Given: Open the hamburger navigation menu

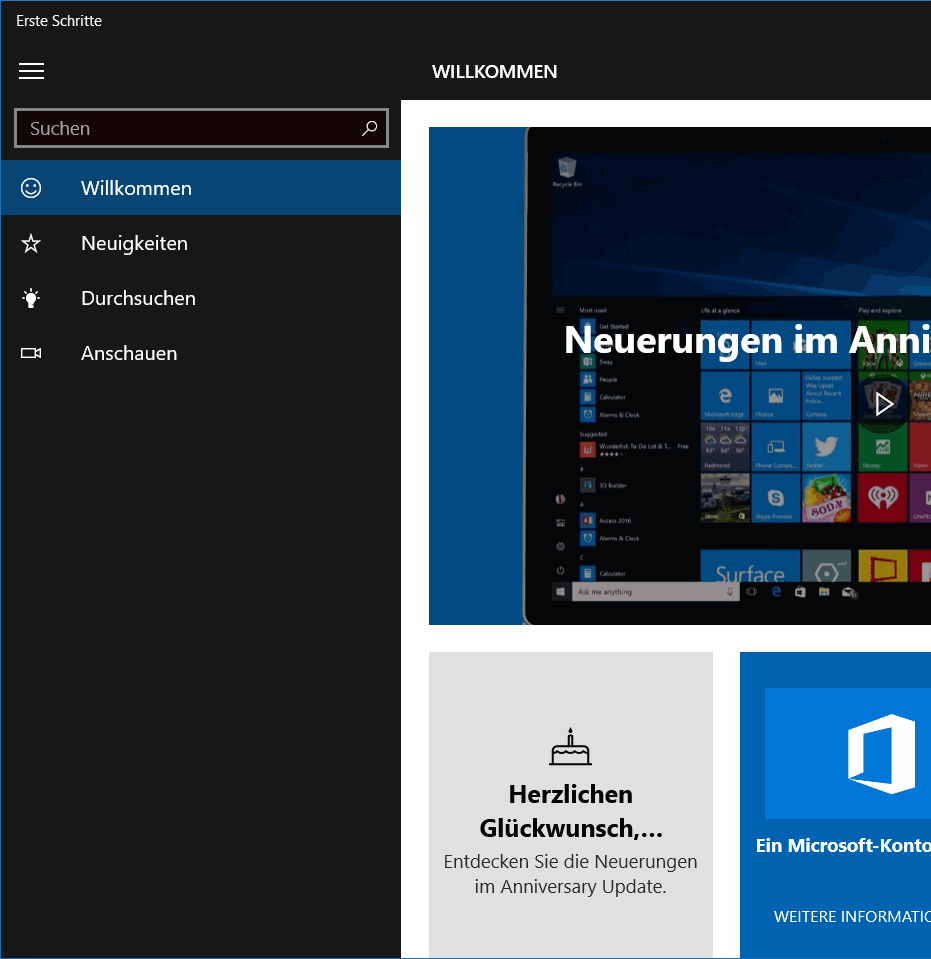Looking at the screenshot, I should coord(31,71).
